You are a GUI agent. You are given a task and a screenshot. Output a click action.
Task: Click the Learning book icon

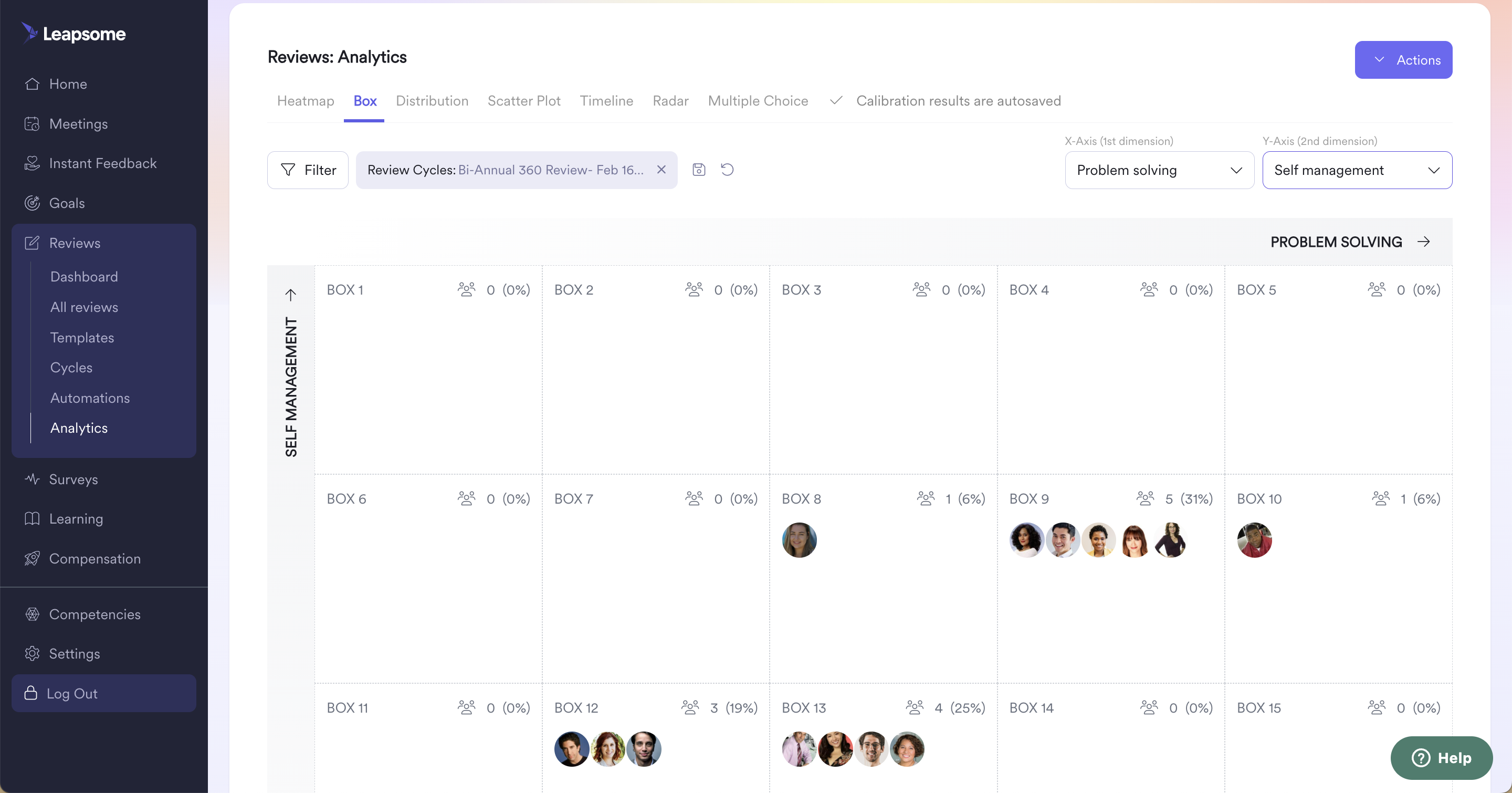pos(32,519)
